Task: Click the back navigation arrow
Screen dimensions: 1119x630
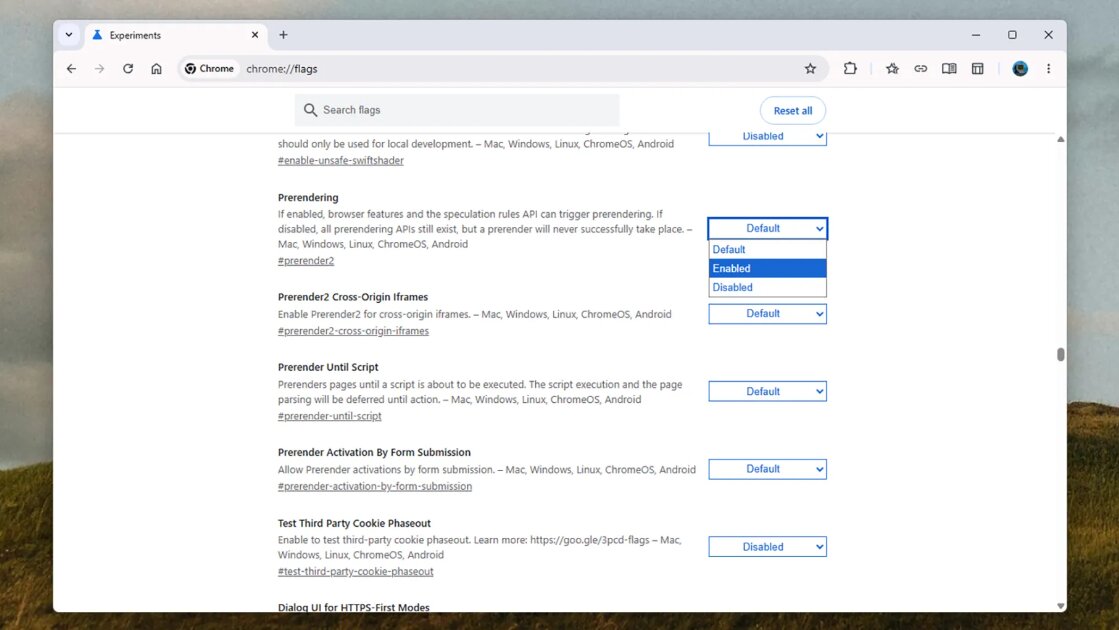Action: (71, 68)
